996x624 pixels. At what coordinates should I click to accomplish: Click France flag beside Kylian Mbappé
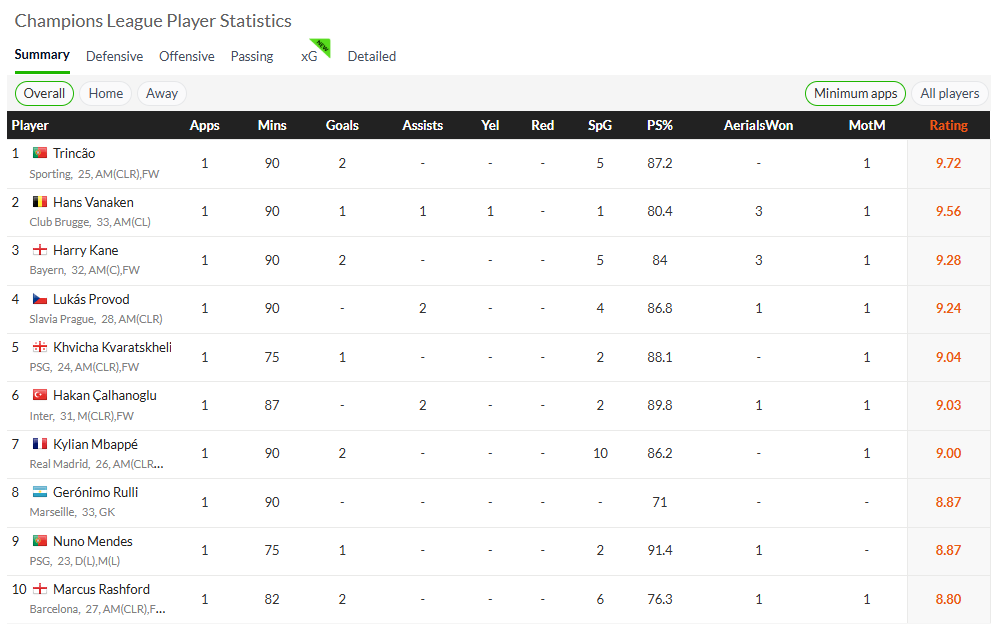point(40,444)
